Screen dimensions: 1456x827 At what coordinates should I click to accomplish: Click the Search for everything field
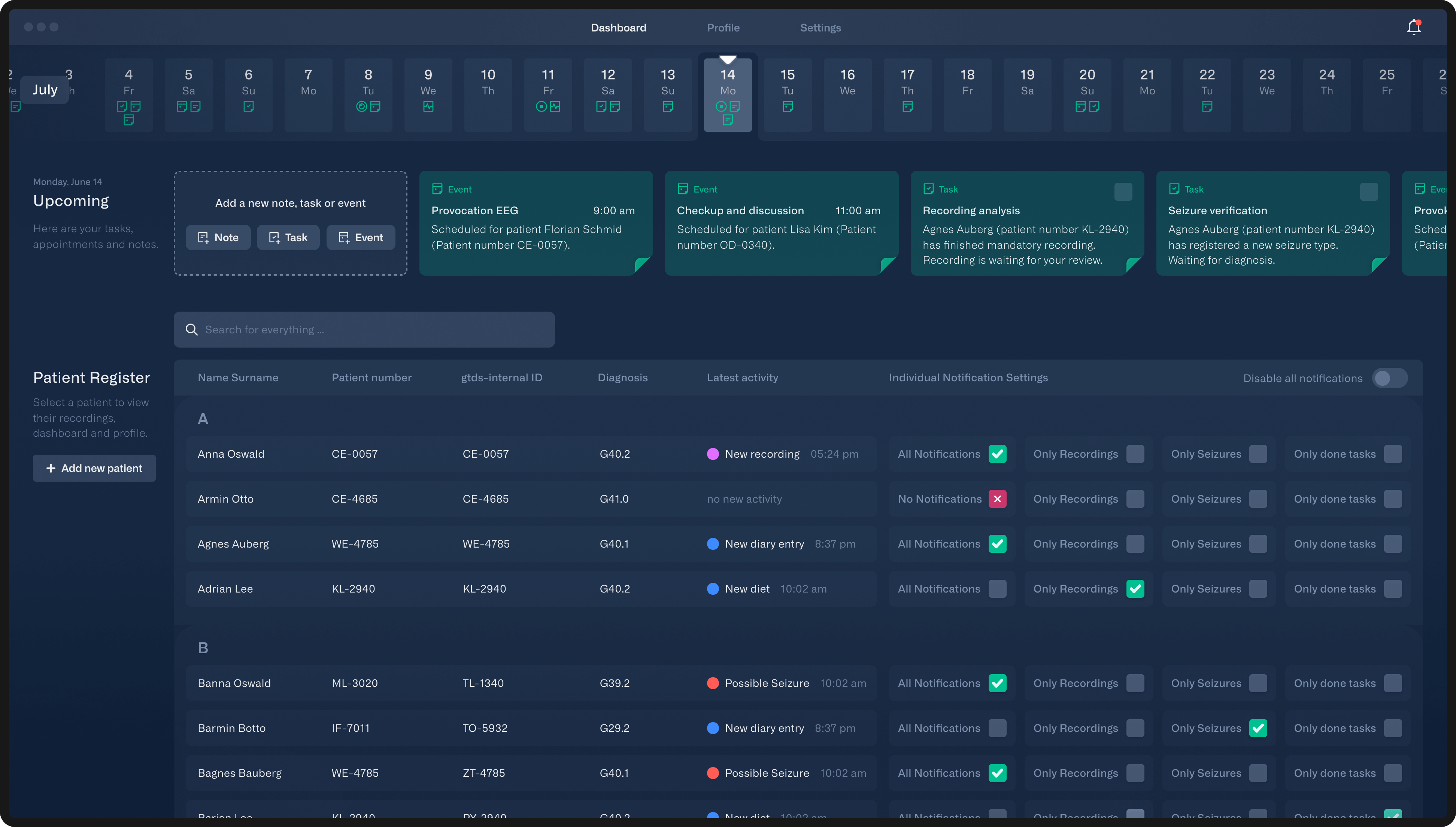(364, 330)
